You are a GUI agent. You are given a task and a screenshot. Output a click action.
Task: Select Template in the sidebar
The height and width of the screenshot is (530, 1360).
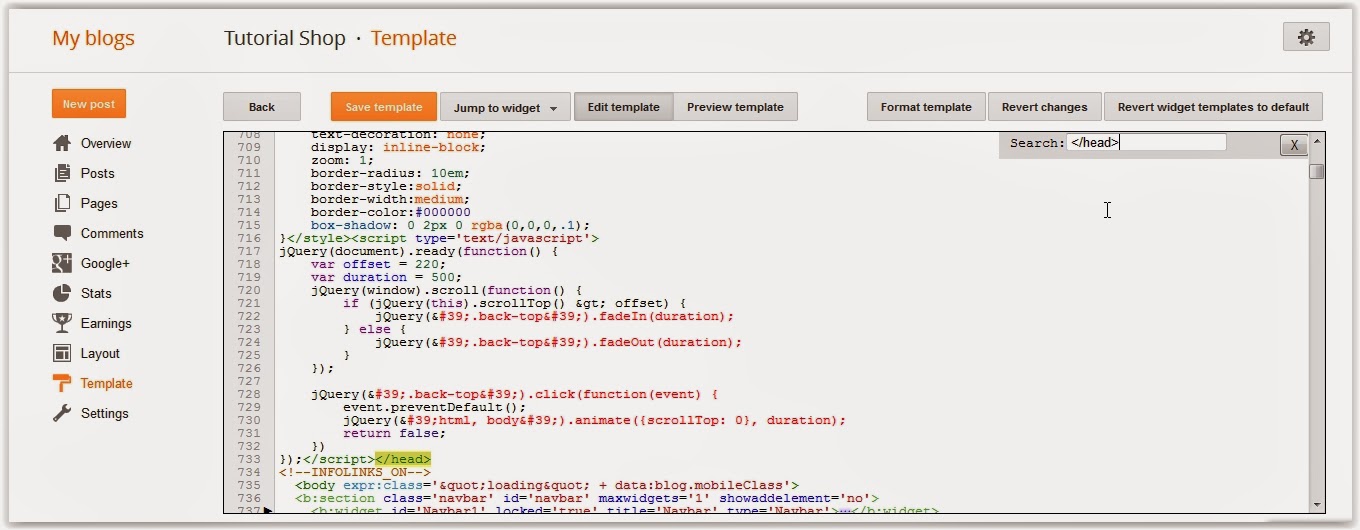pos(106,383)
